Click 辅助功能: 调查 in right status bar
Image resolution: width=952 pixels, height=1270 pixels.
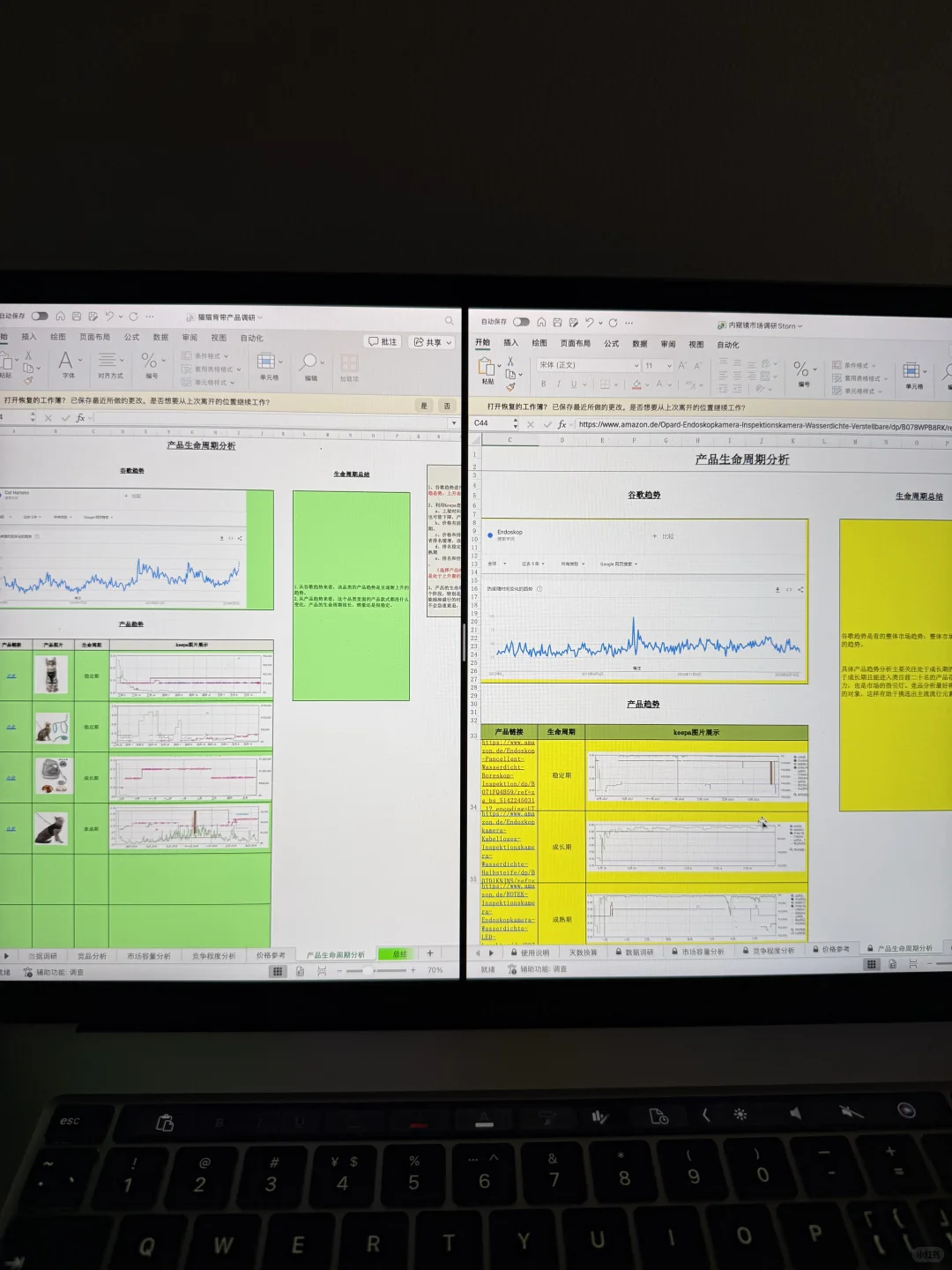point(537,969)
